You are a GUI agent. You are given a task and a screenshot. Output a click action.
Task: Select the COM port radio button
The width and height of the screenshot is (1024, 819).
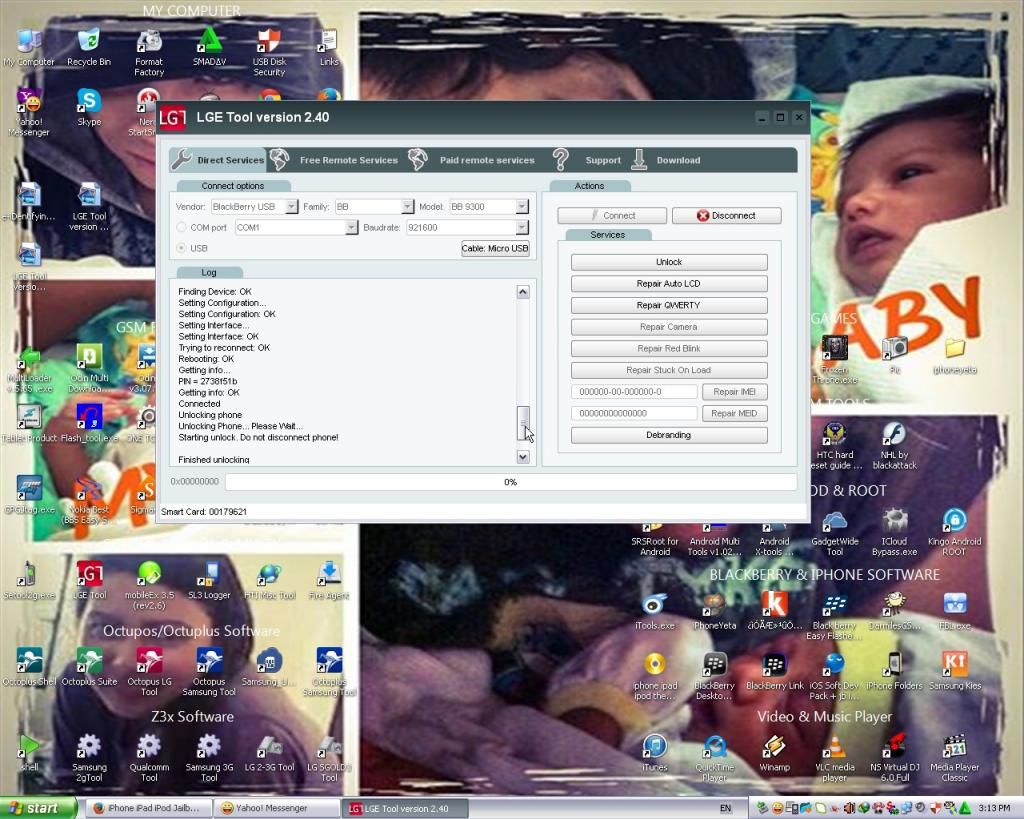click(x=182, y=227)
